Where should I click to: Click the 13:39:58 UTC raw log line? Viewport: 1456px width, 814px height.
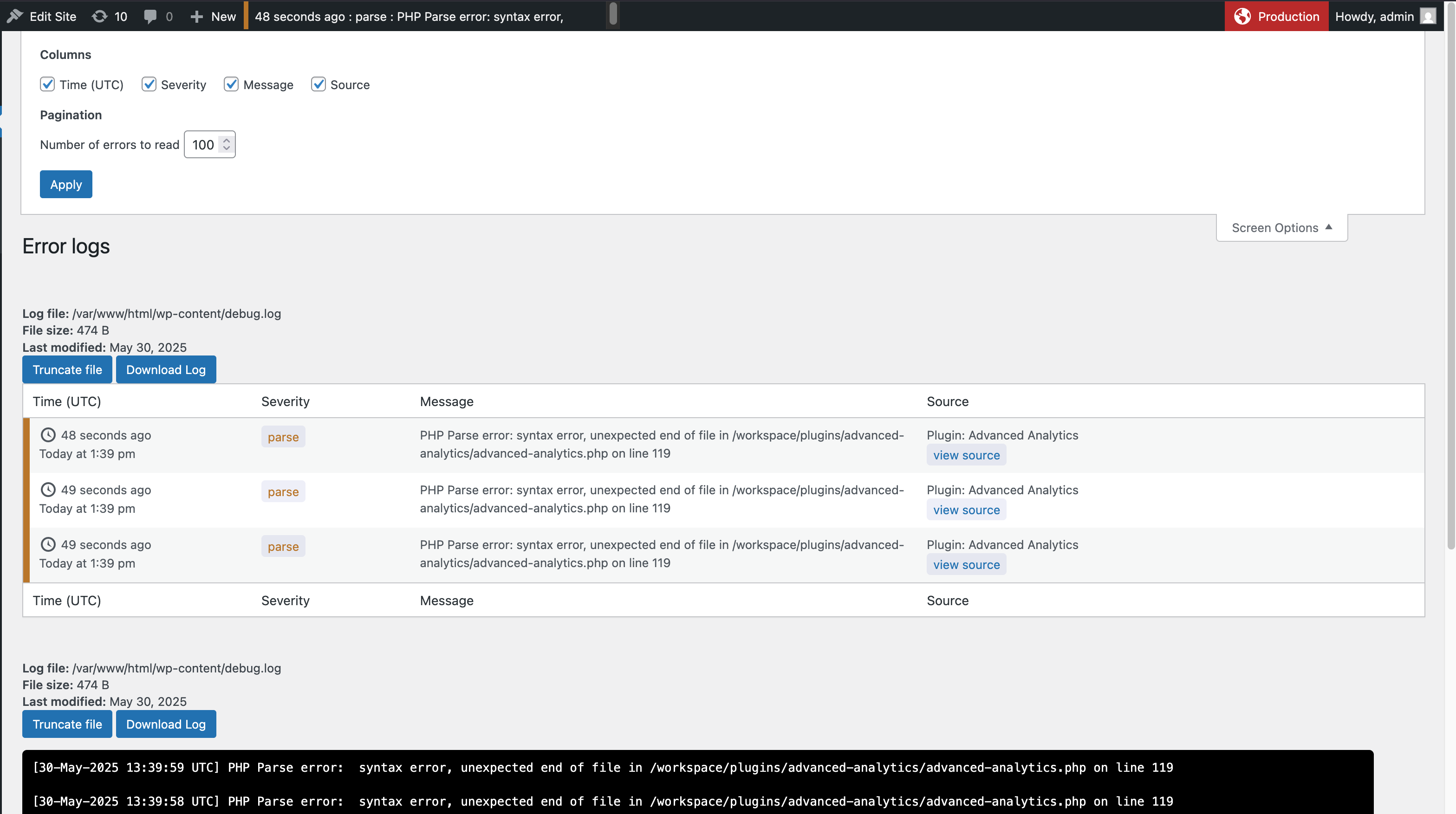coord(603,801)
